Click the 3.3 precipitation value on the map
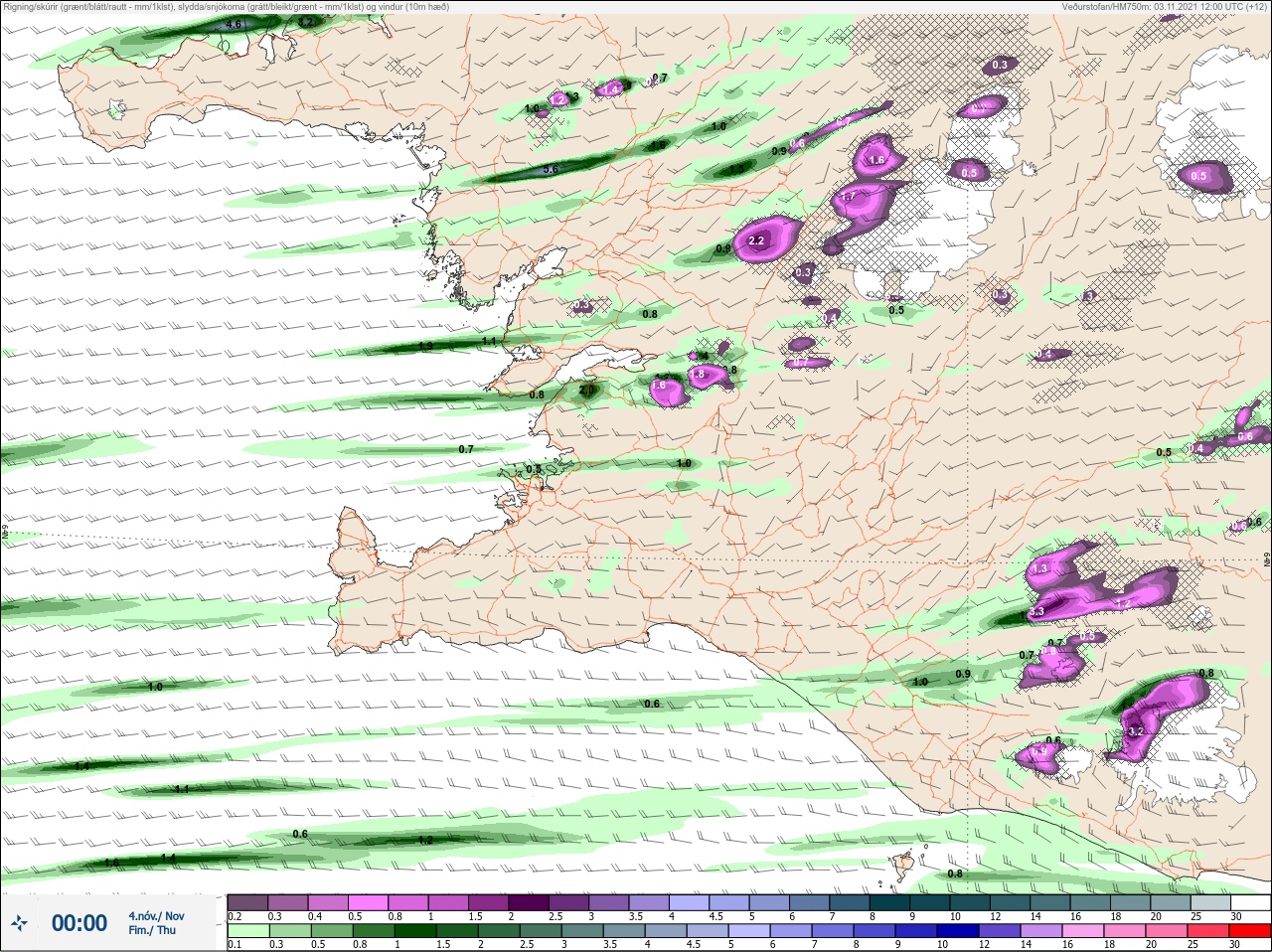Viewport: 1272px width, 952px height. (x=1035, y=612)
